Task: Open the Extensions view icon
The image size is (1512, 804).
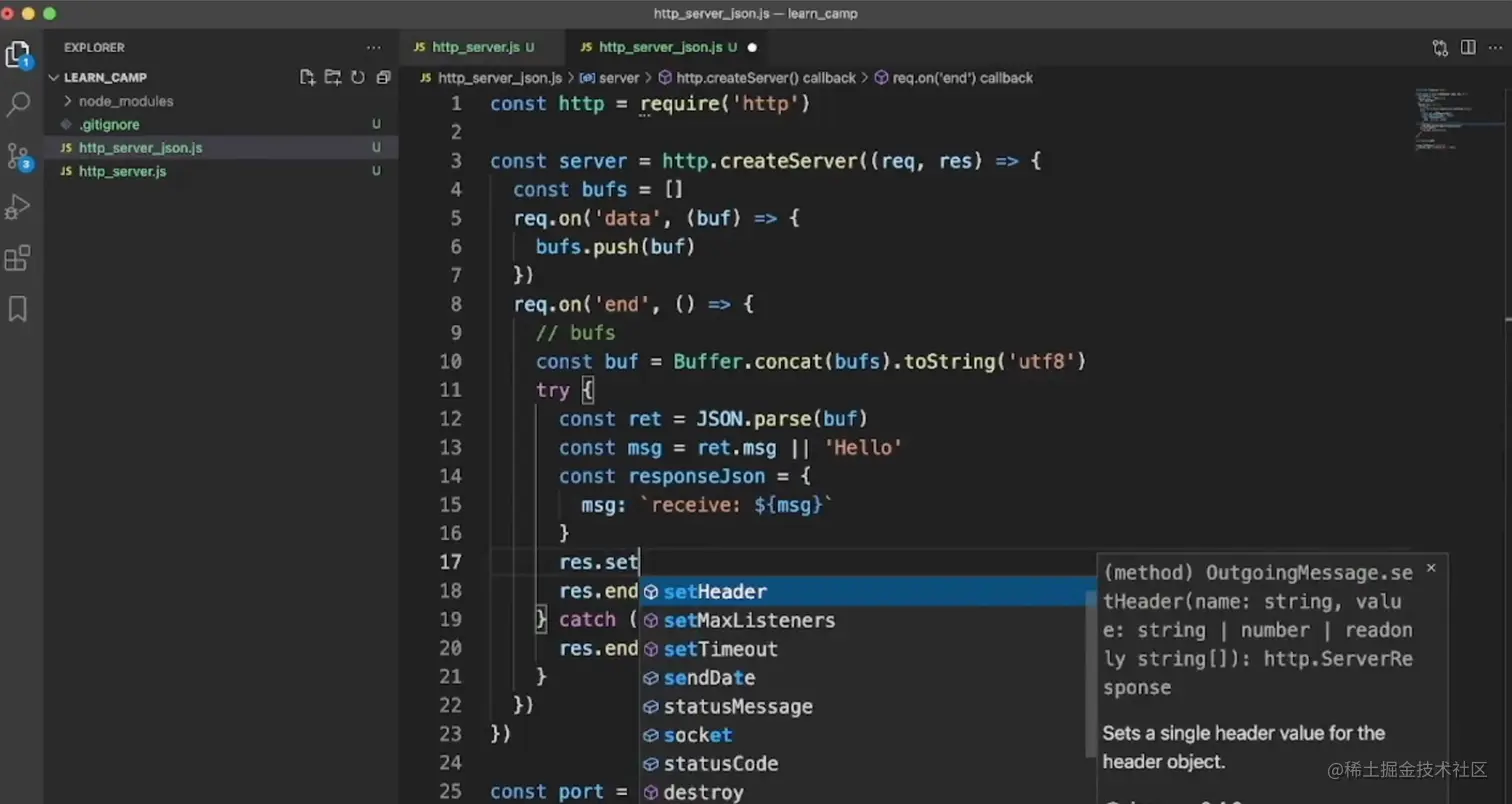Action: [x=18, y=258]
